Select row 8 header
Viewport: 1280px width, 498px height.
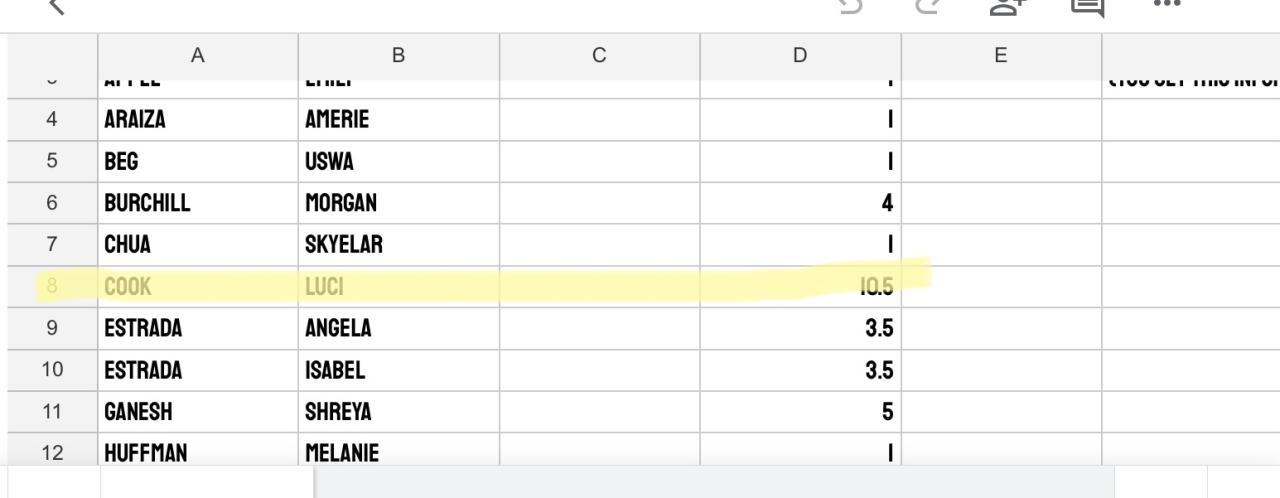tap(52, 287)
